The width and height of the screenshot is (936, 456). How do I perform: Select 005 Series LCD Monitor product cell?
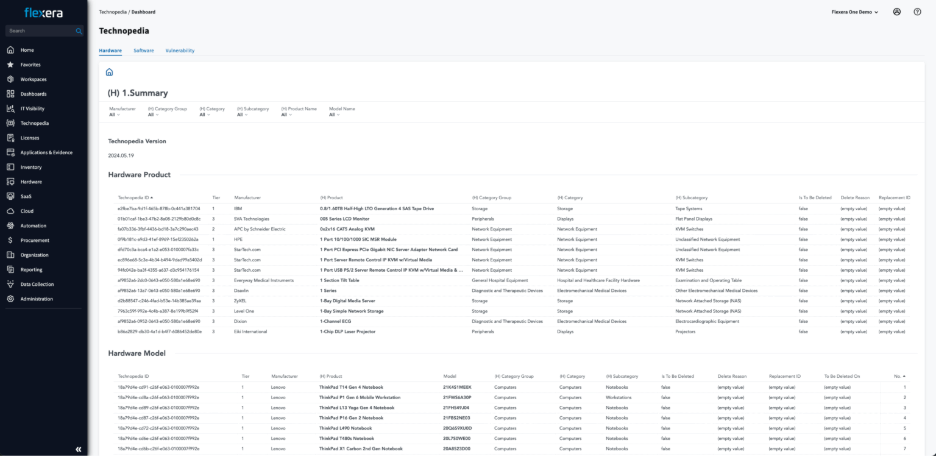344,218
